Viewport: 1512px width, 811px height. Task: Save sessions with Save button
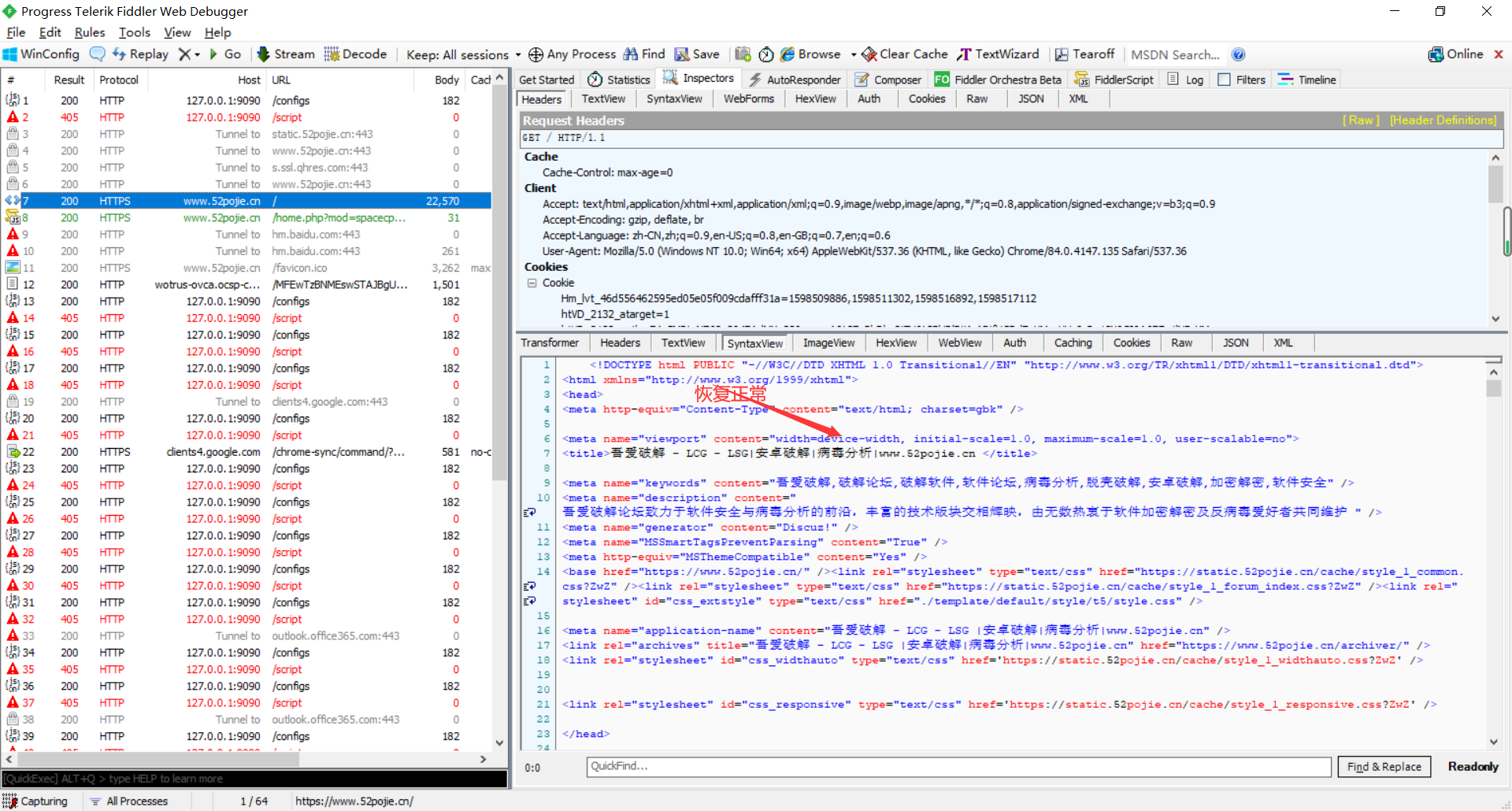697,54
